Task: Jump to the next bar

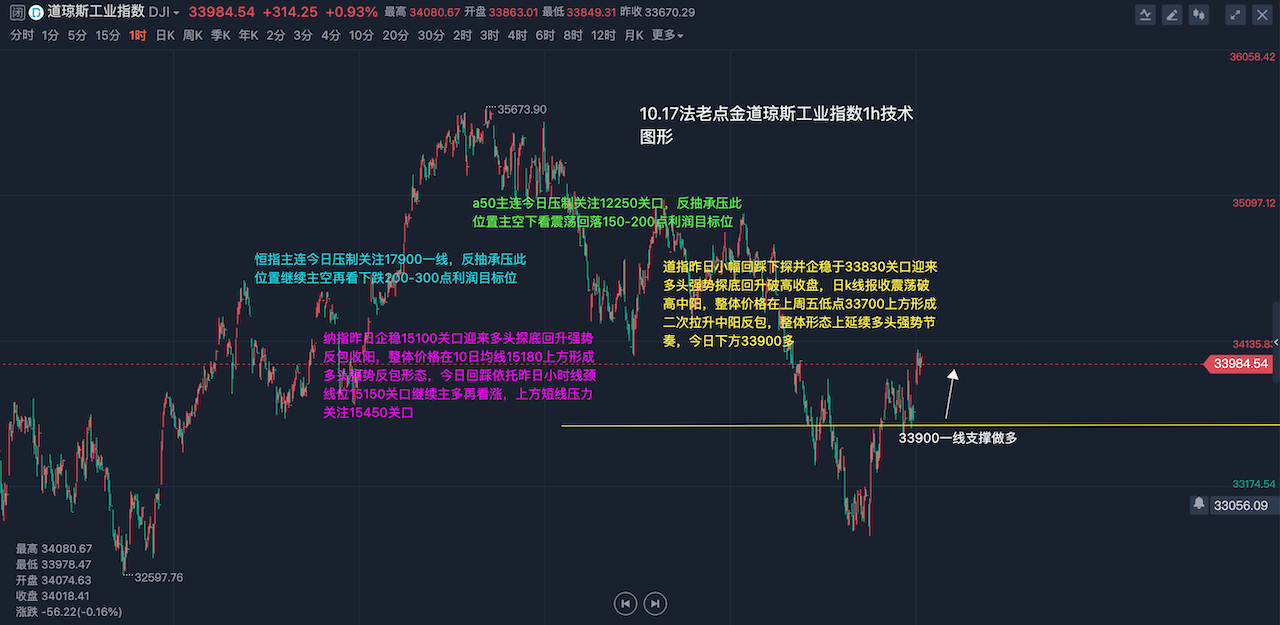Action: point(655,603)
